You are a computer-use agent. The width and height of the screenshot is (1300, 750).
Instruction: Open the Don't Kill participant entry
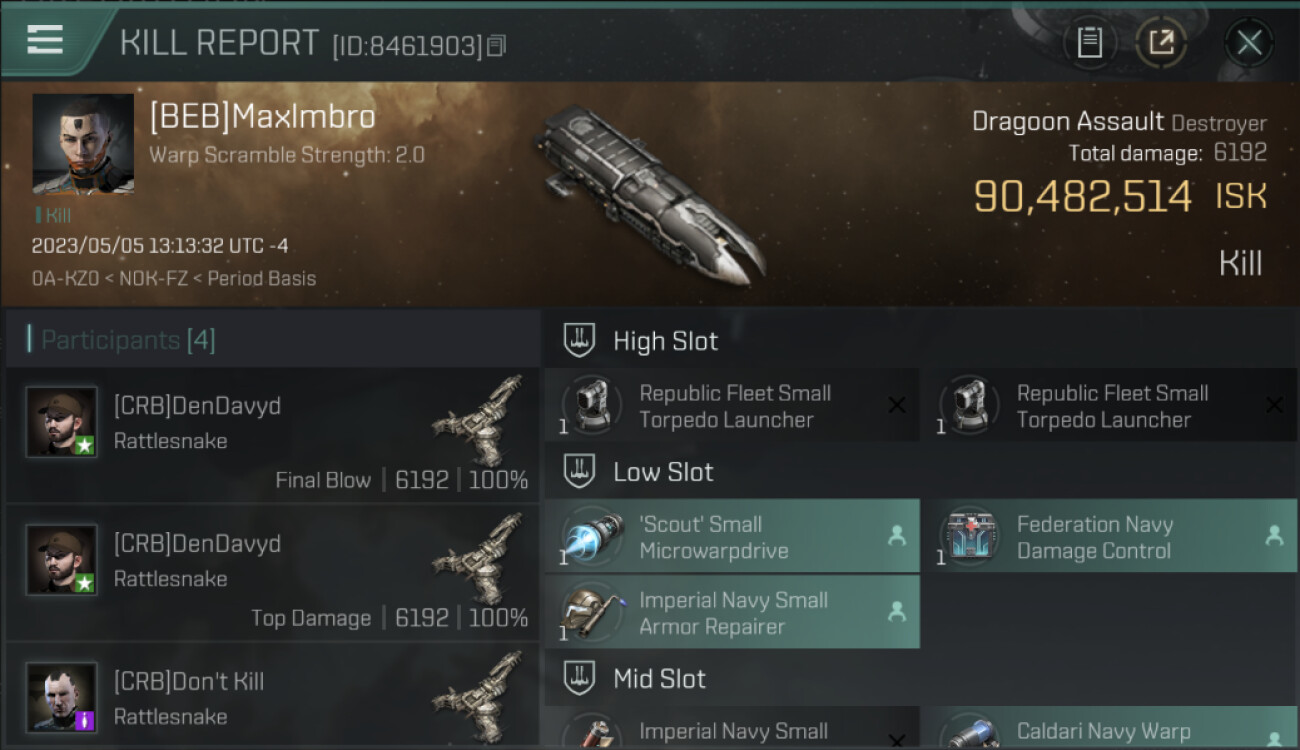272,700
